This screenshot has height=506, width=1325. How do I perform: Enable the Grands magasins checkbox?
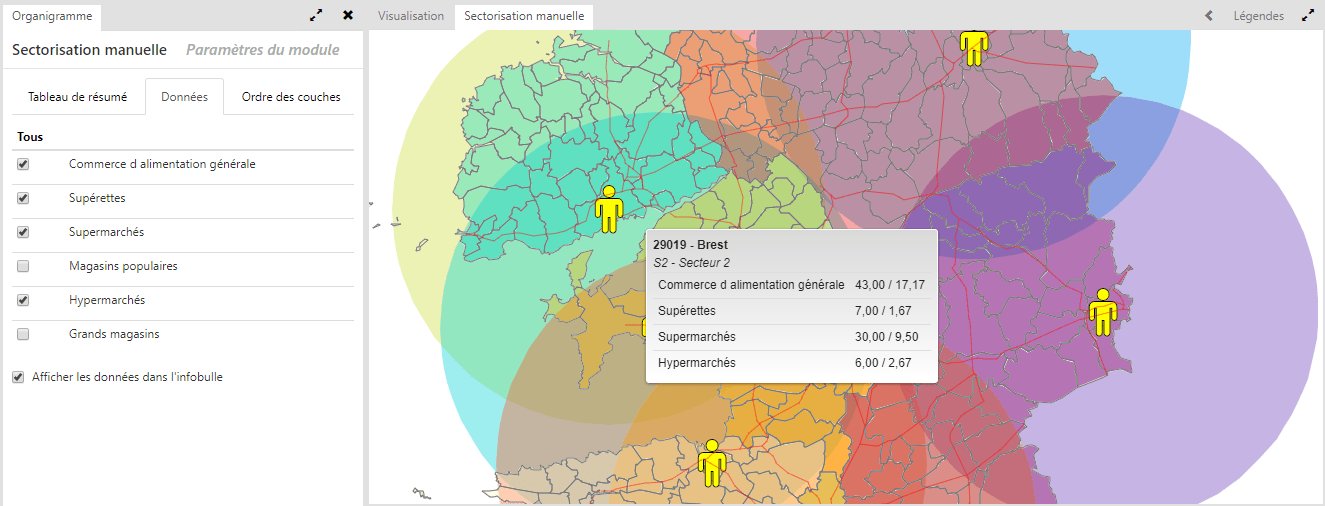click(23, 334)
